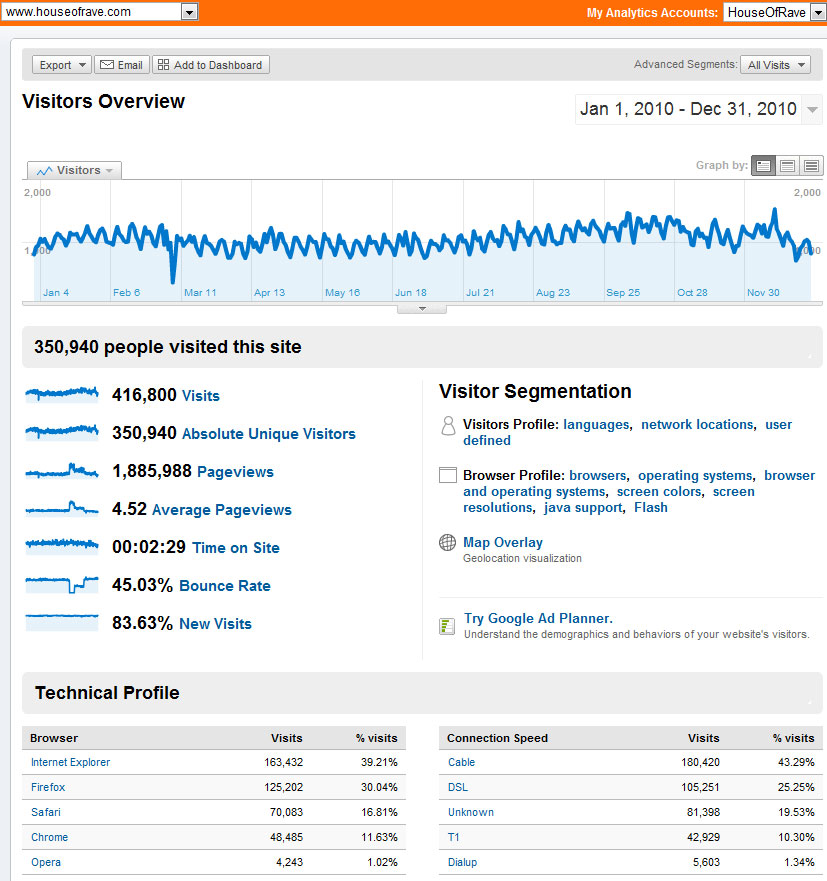827x881 pixels.
Task: Expand the date range picker arrow
Action: (812, 110)
